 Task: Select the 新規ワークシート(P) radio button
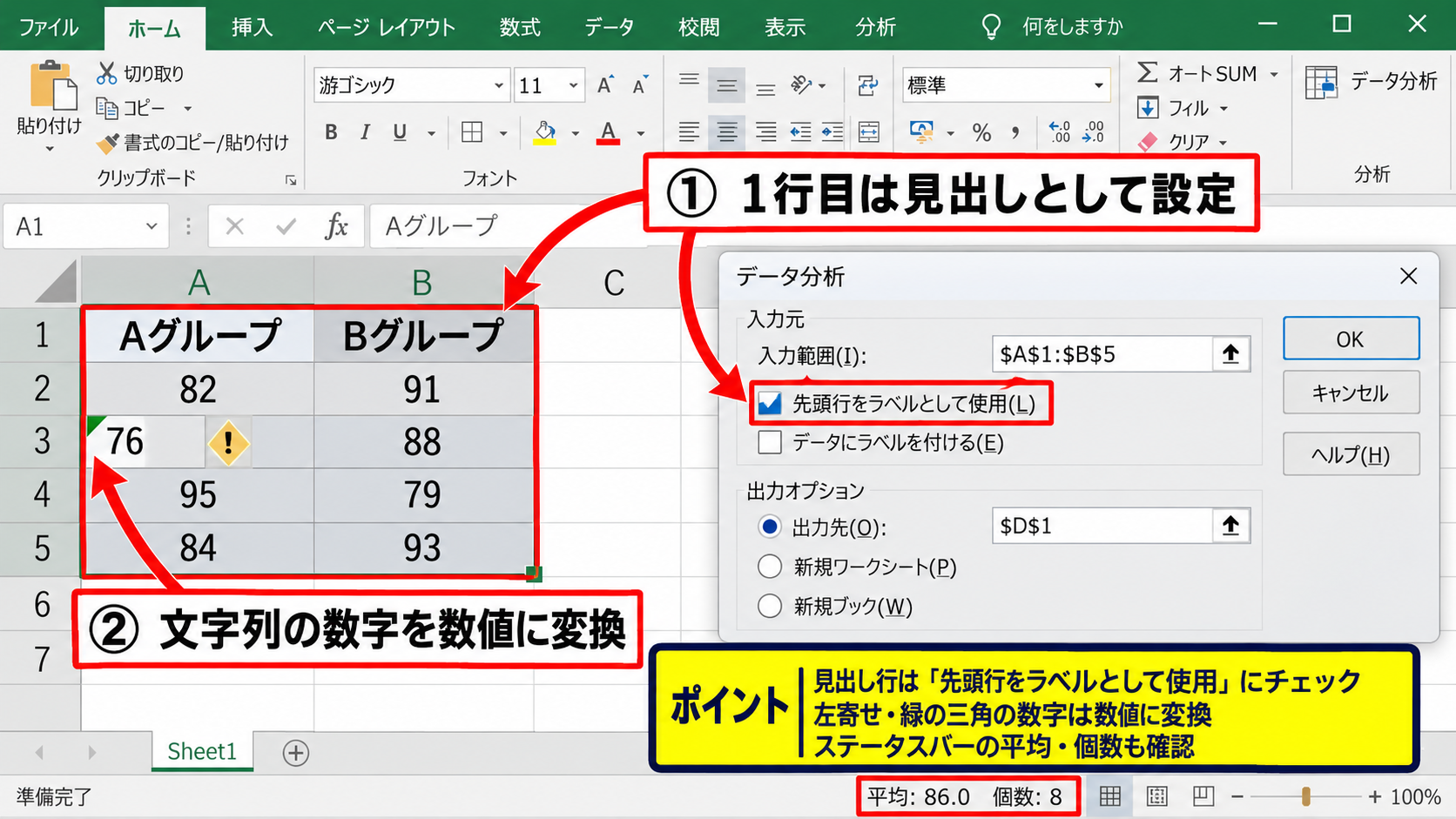click(x=770, y=567)
